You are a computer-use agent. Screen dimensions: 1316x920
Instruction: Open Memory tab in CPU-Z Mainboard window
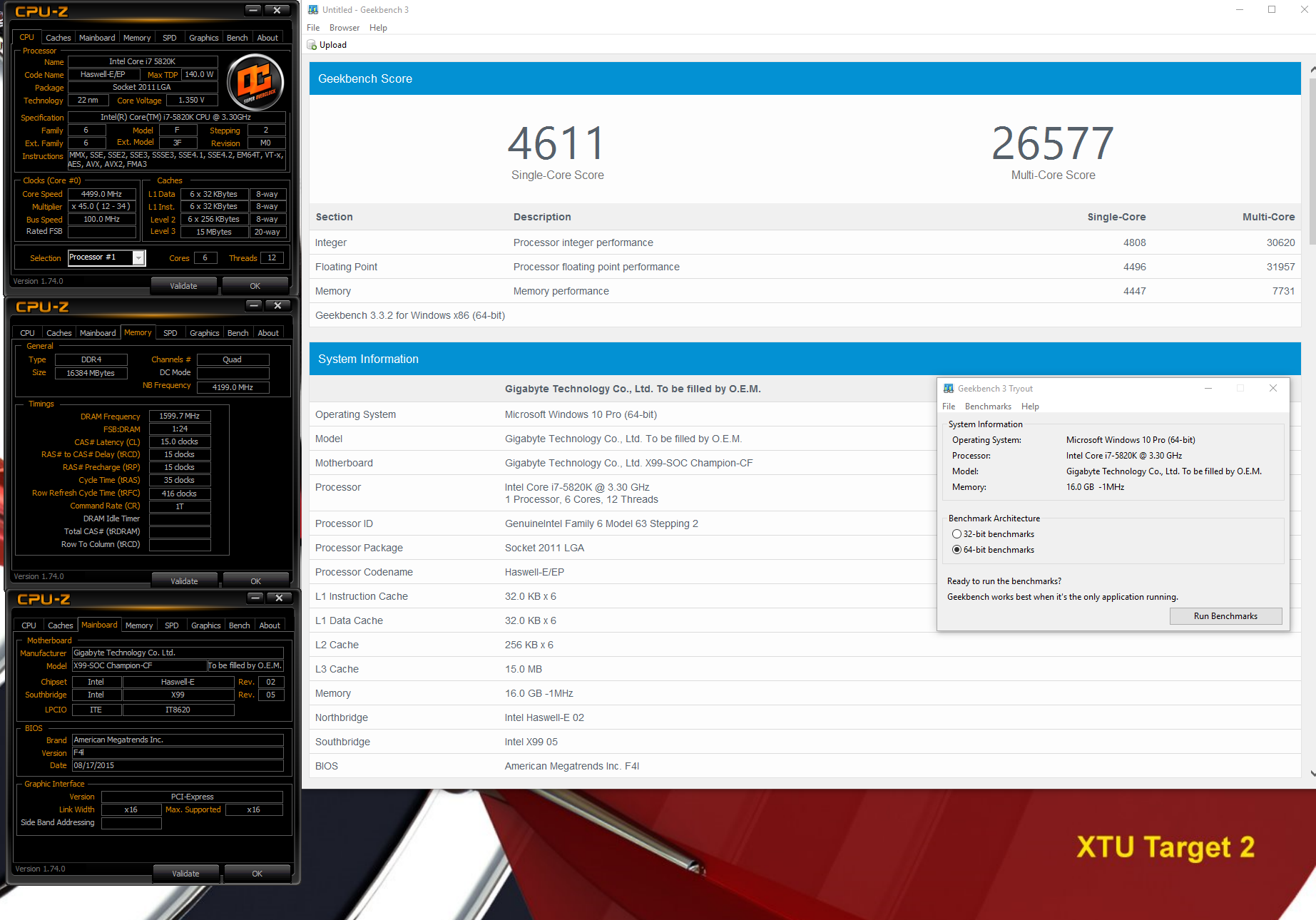point(139,625)
